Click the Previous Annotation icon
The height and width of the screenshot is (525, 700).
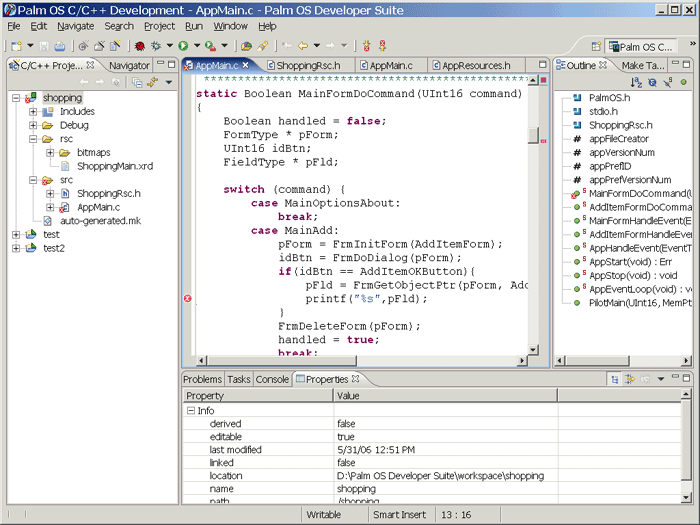(383, 46)
